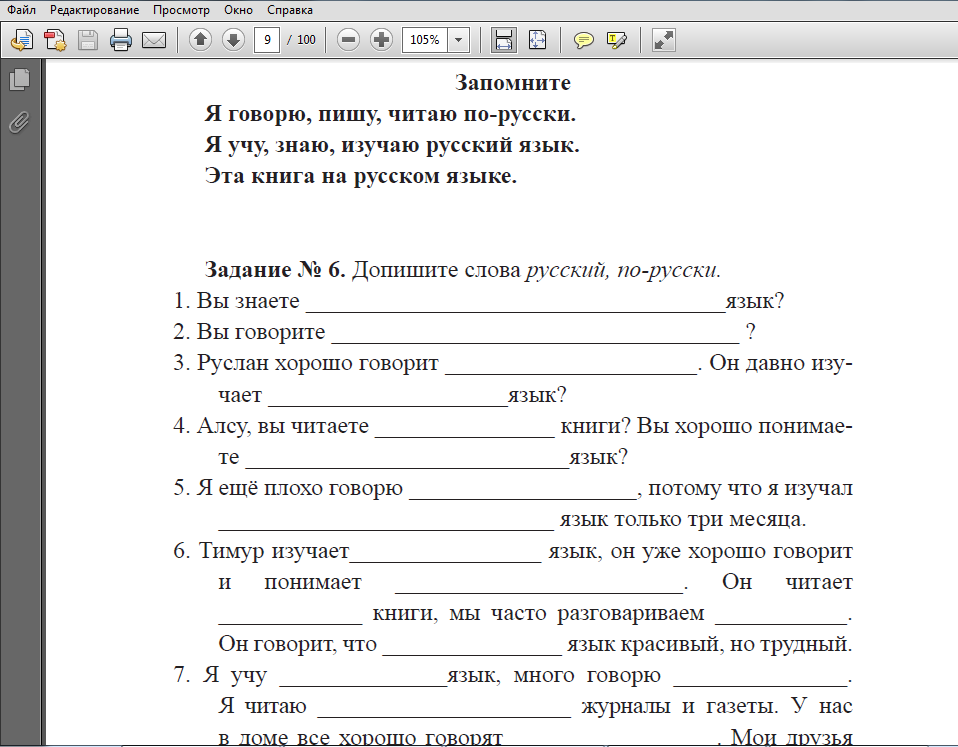Screen dimensions: 958x747
Task: Open the Справка menu
Action: click(290, 10)
